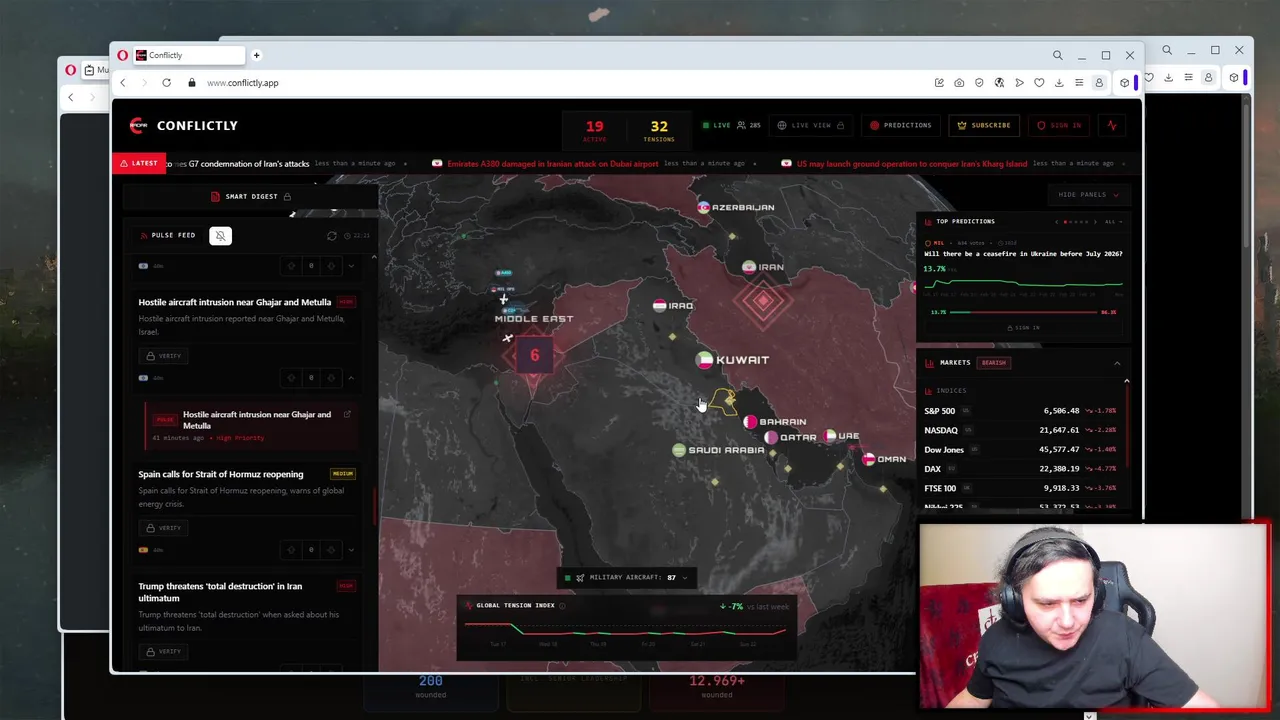Image resolution: width=1280 pixels, height=720 pixels.
Task: Show the previous top prediction
Action: click(x=1057, y=221)
